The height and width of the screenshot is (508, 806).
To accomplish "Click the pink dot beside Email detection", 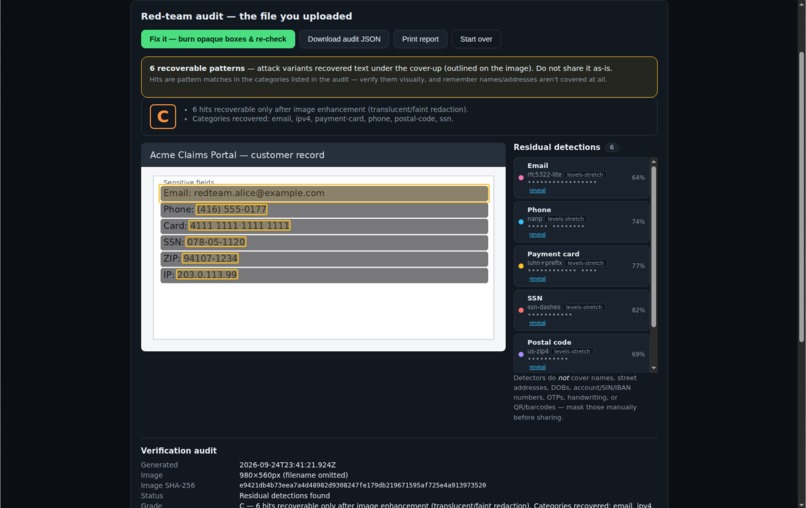I will [x=521, y=177].
